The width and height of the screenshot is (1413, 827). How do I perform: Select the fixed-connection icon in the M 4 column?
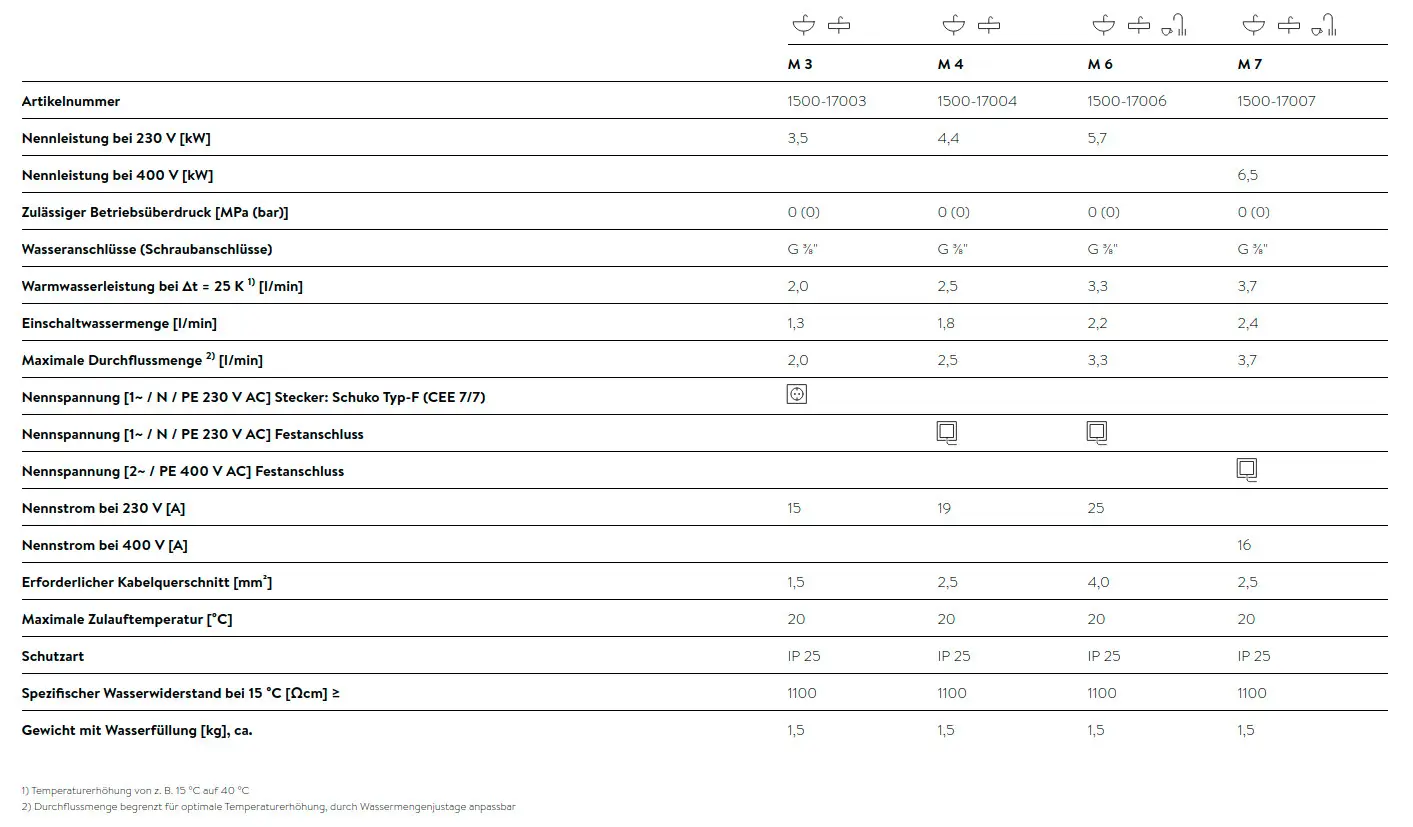pyautogui.click(x=948, y=433)
